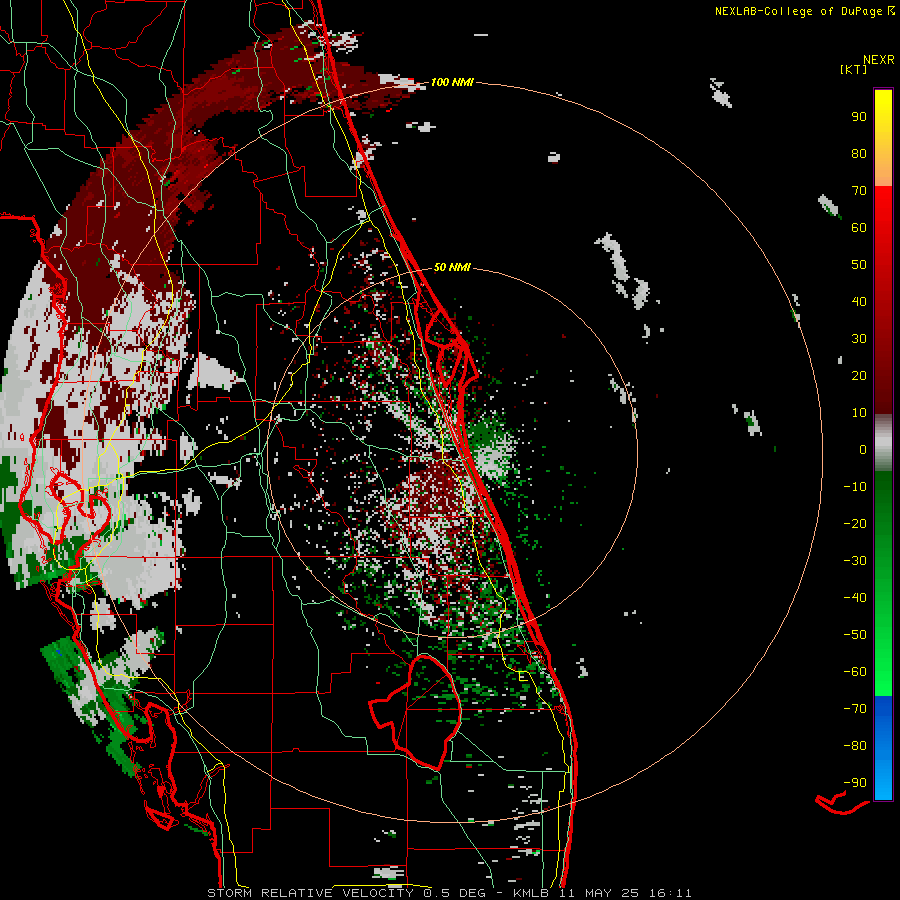Click the -50 value on the velocity scale

855,634
